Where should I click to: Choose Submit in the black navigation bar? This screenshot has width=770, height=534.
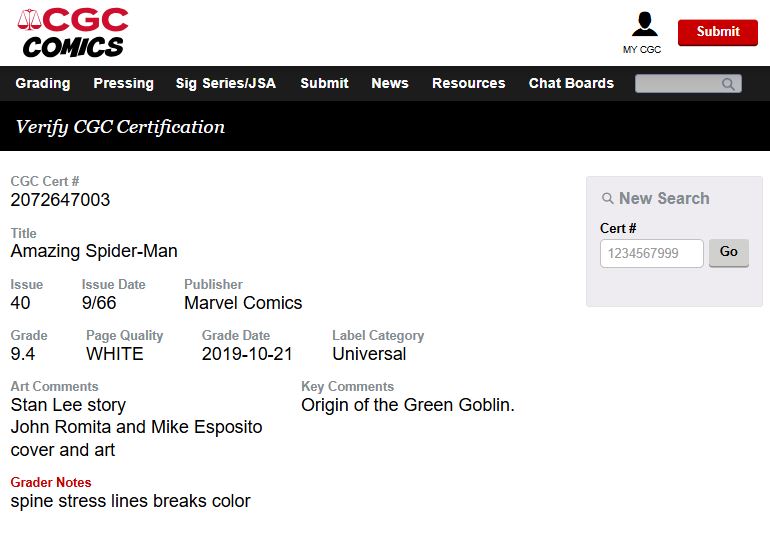pyautogui.click(x=324, y=83)
